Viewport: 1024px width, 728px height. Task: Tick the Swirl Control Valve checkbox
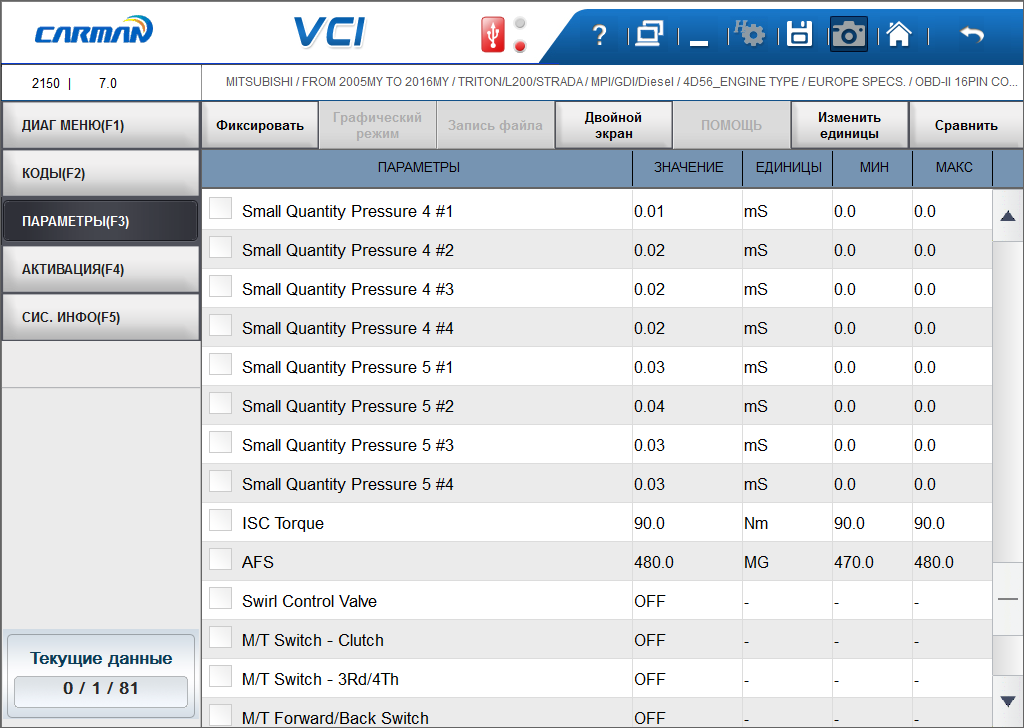click(x=220, y=599)
